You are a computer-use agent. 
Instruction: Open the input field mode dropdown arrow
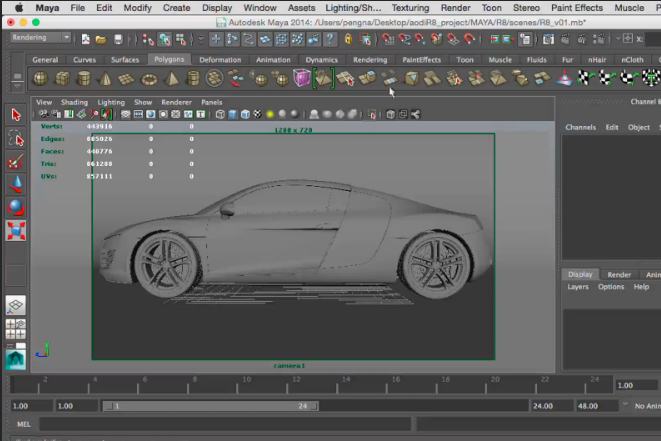pyautogui.click(x=618, y=39)
